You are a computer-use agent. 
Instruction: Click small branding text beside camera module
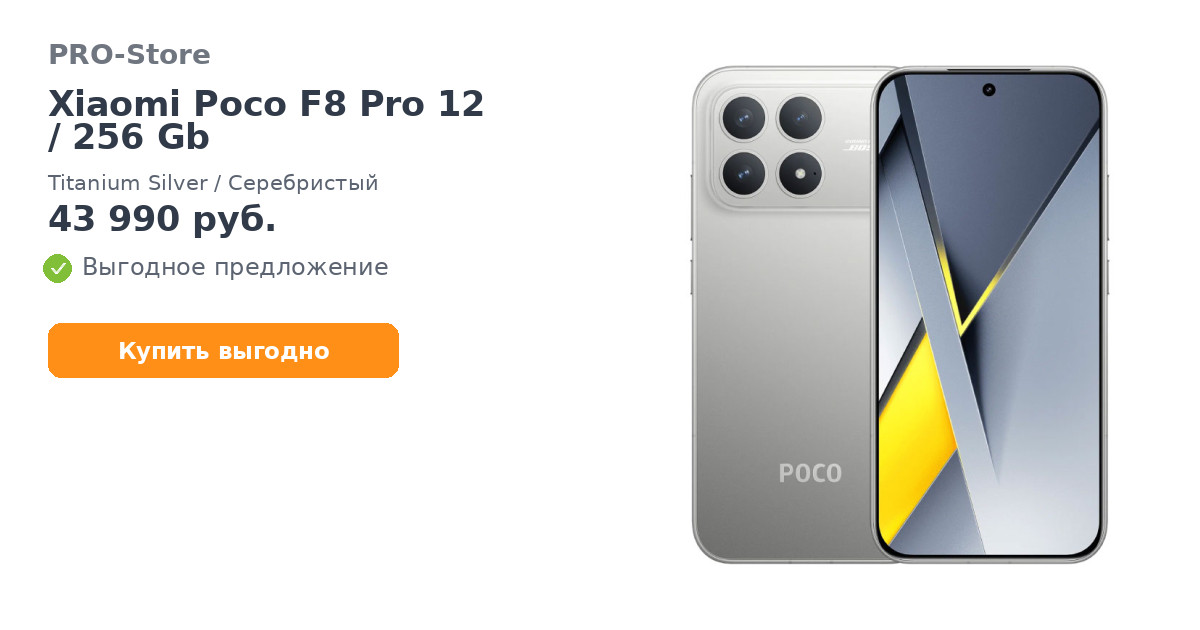click(x=856, y=147)
